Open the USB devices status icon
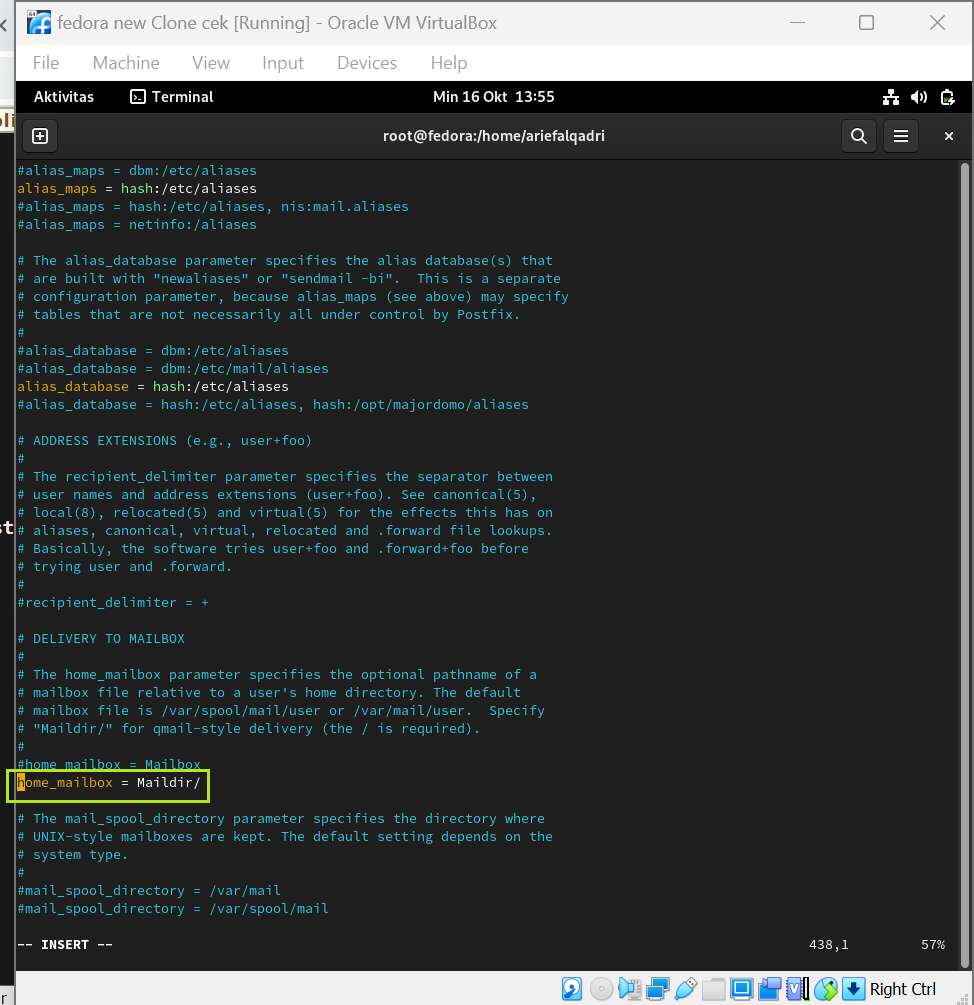This screenshot has width=974, height=1005. 685,989
